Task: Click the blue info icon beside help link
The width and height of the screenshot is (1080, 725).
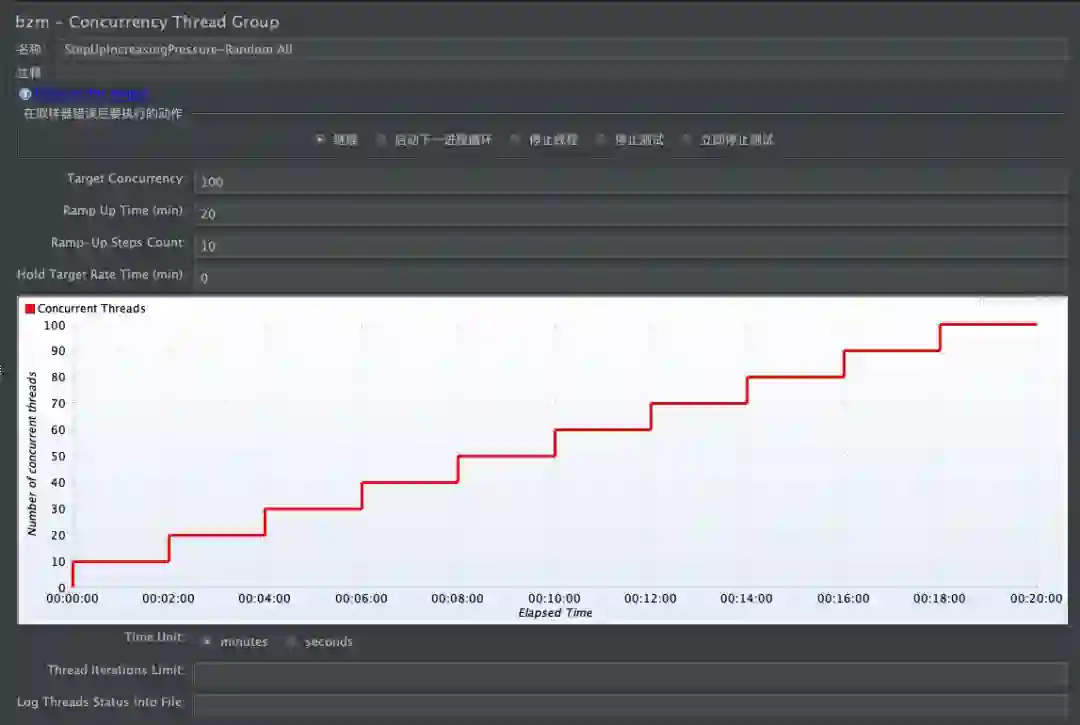Action: pyautogui.click(x=25, y=94)
